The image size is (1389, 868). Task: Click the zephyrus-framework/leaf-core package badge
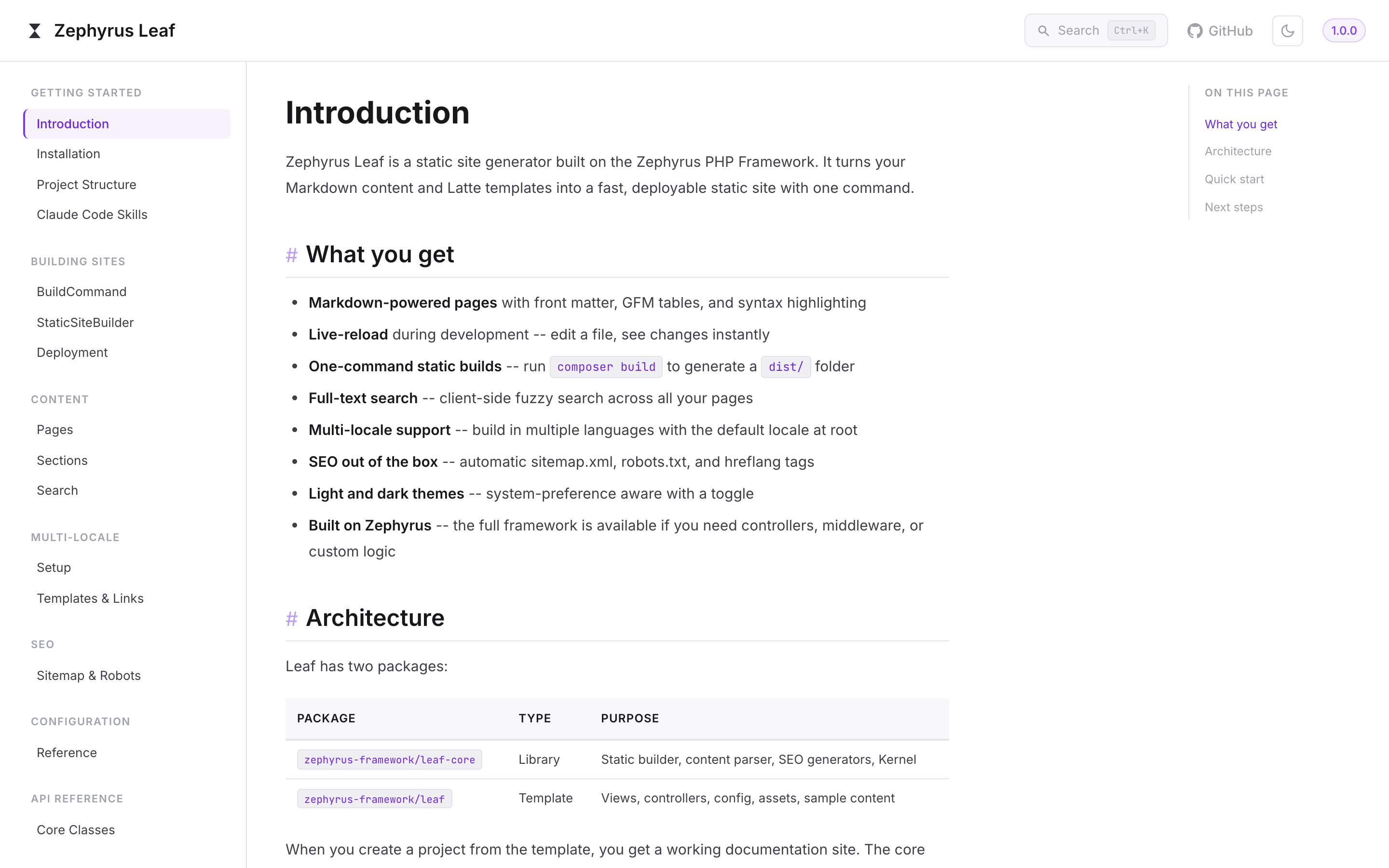389,759
